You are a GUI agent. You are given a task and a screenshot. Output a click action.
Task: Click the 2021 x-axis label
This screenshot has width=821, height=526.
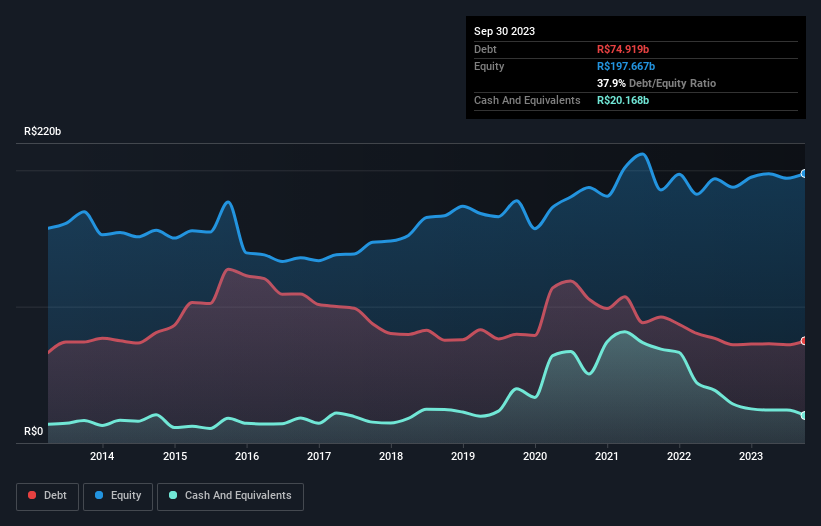pyautogui.click(x=607, y=456)
